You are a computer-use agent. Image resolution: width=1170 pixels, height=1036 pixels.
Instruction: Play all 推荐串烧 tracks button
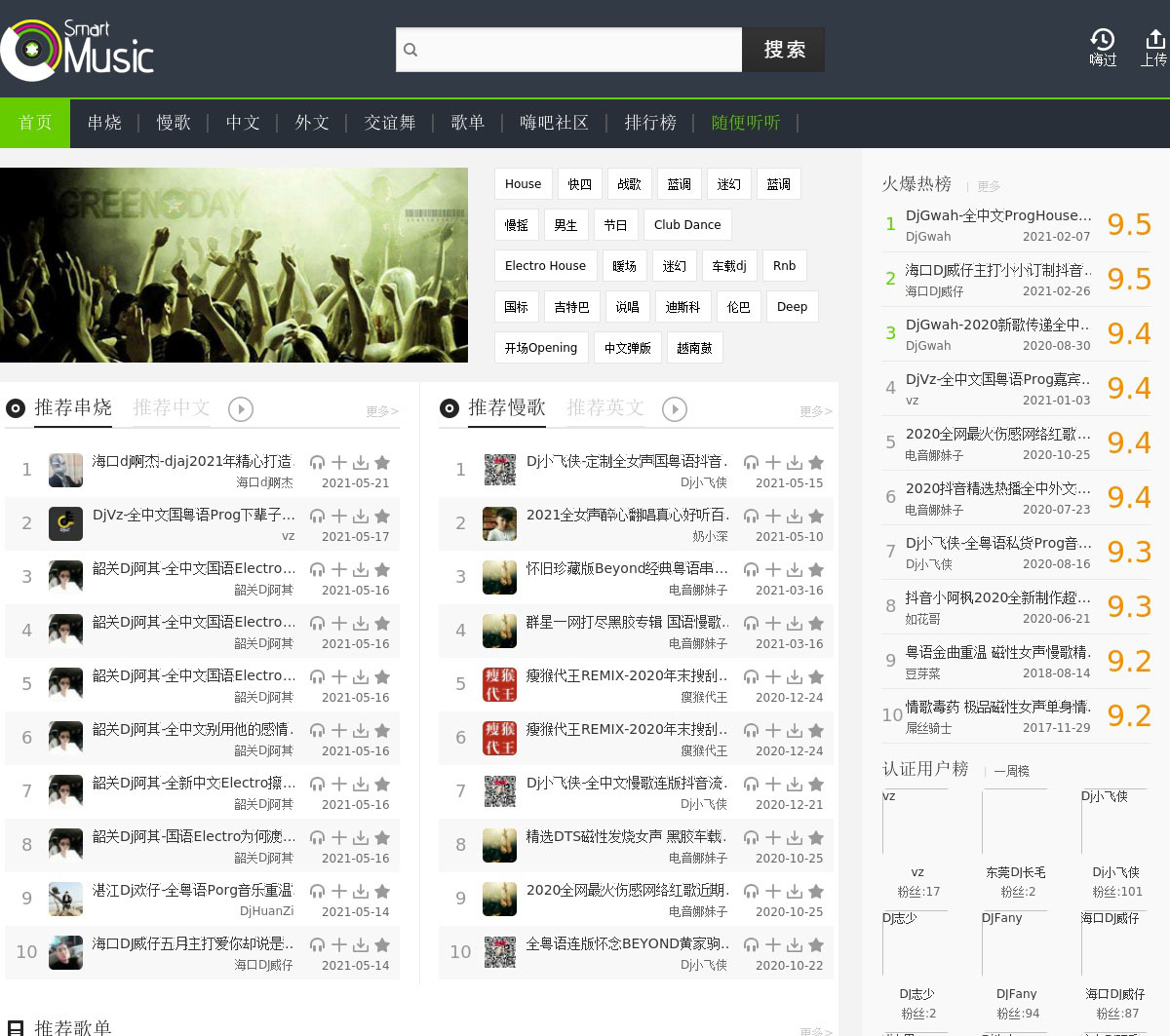[x=241, y=409]
